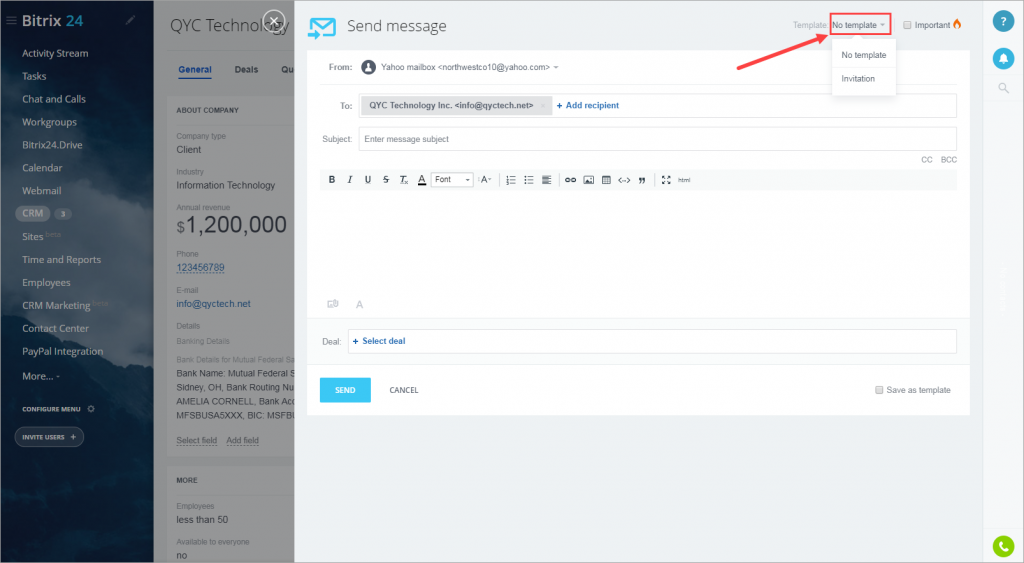
Task: Click Select deal link
Action: (379, 341)
